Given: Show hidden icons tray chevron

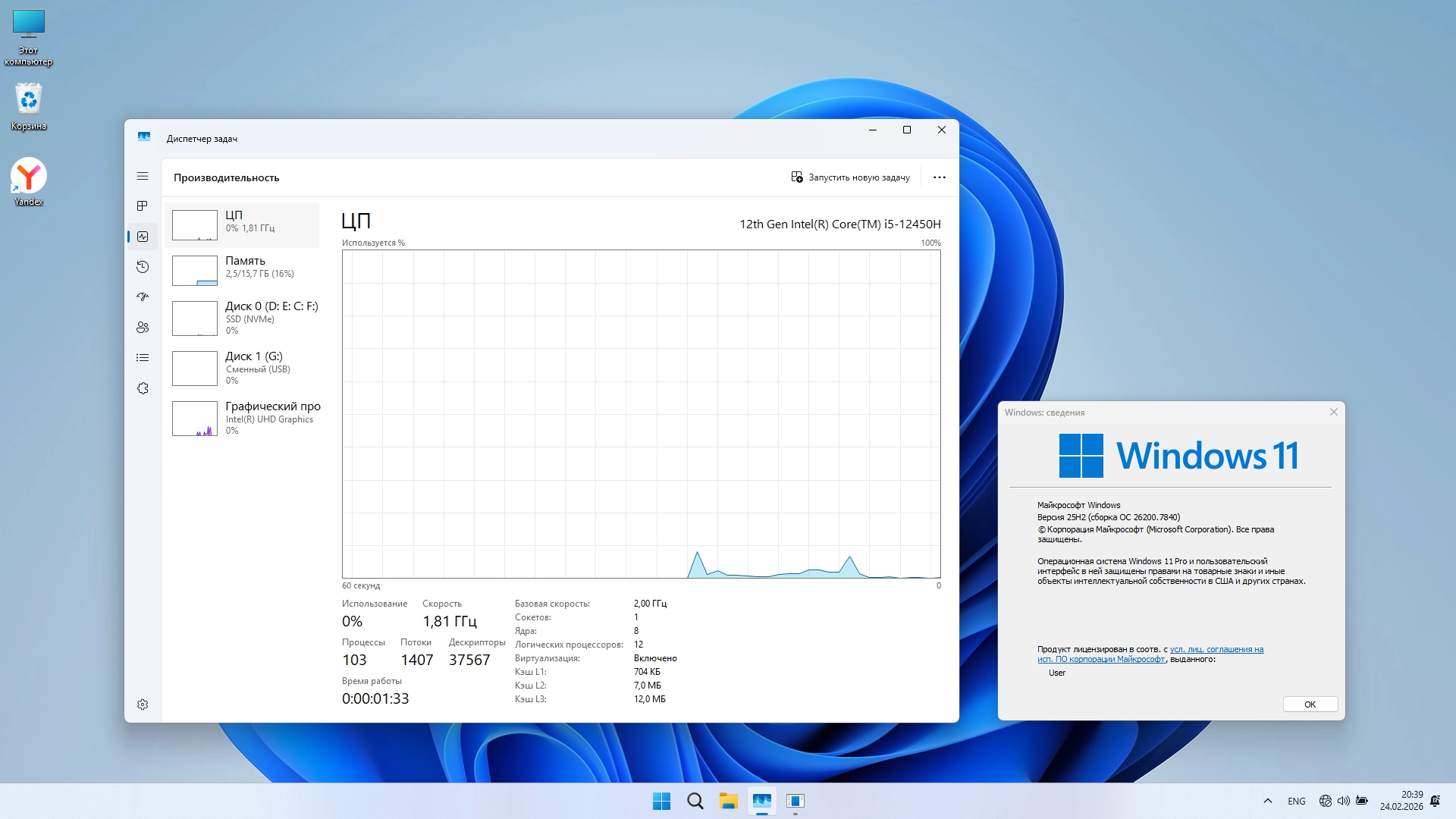Looking at the screenshot, I should point(1267,801).
